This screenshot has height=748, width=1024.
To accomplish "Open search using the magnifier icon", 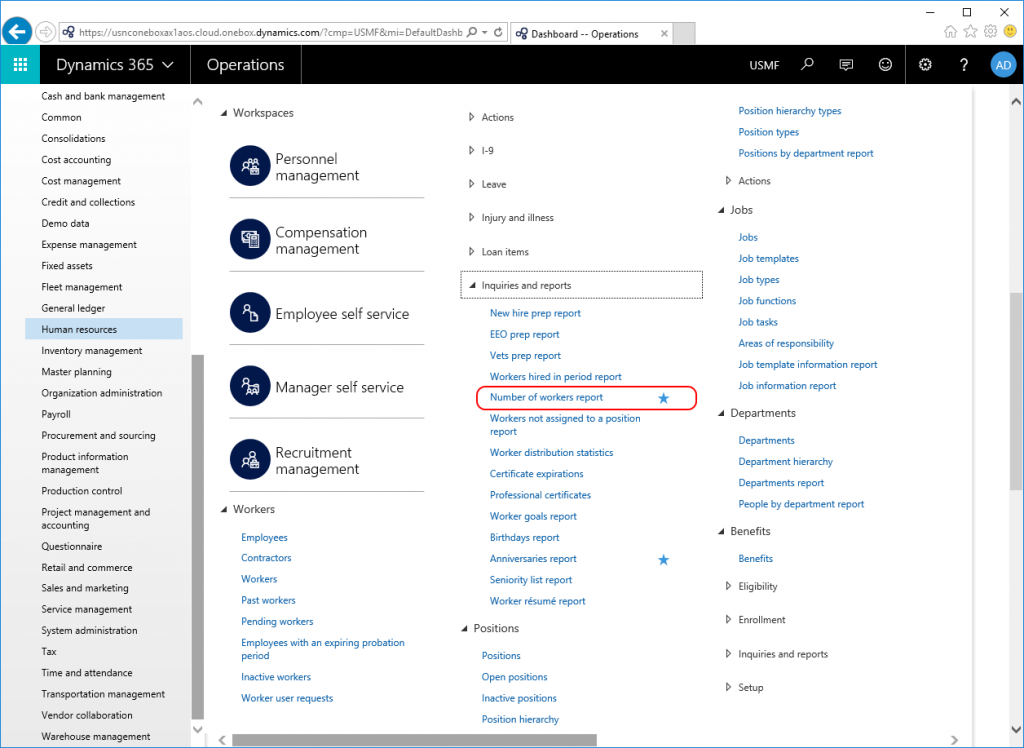I will coord(807,64).
